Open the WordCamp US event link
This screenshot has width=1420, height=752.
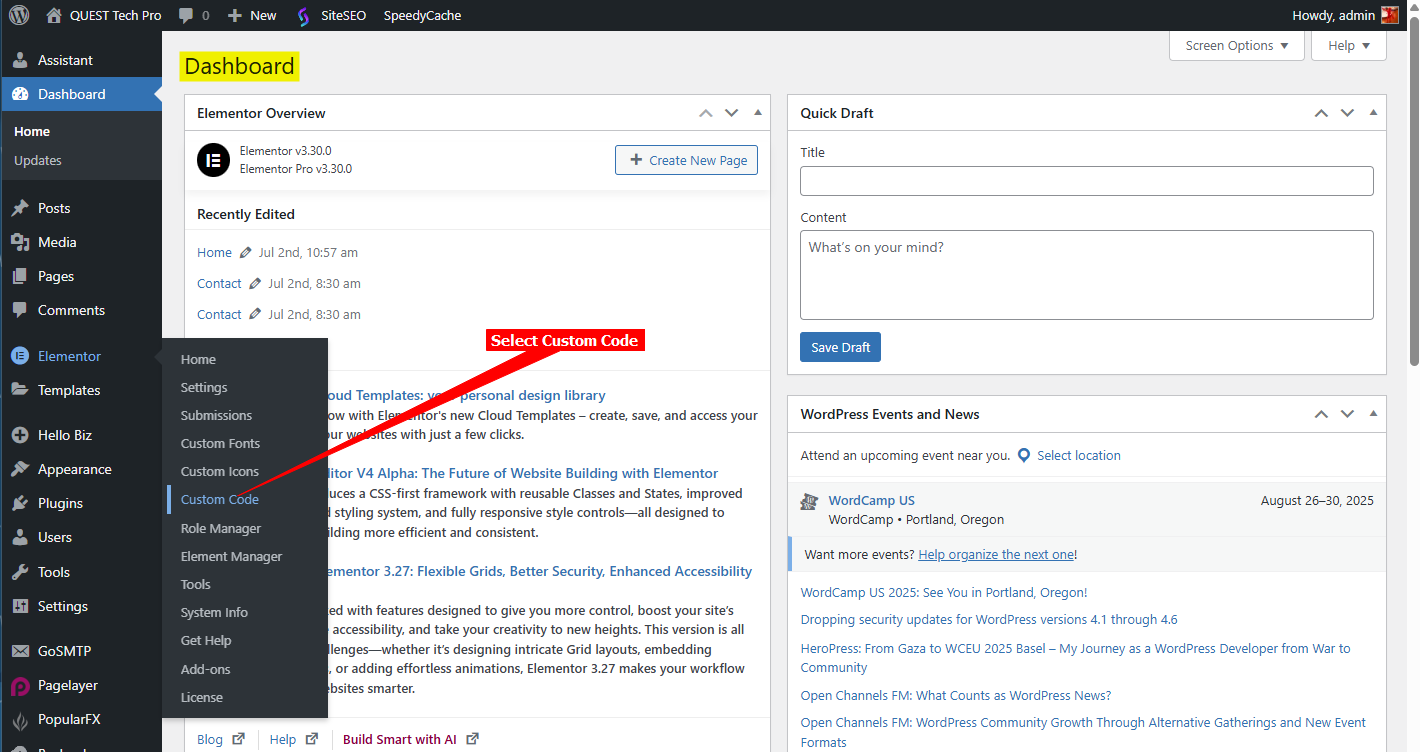point(871,500)
